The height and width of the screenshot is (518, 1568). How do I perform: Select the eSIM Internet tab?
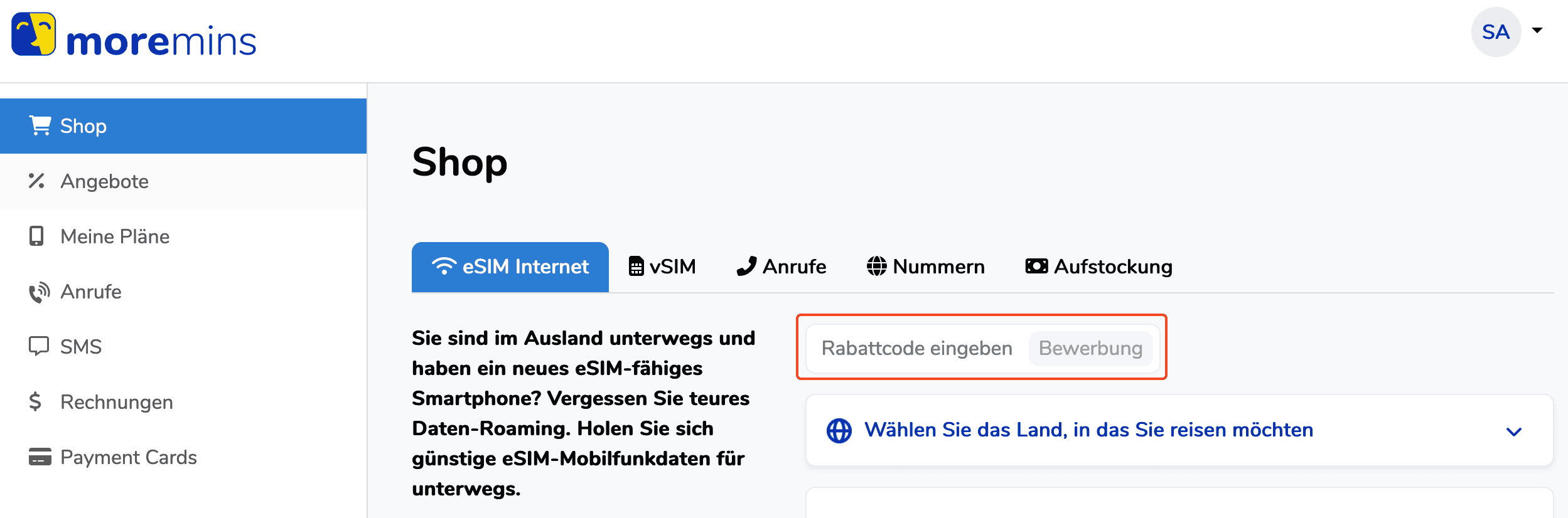(510, 267)
